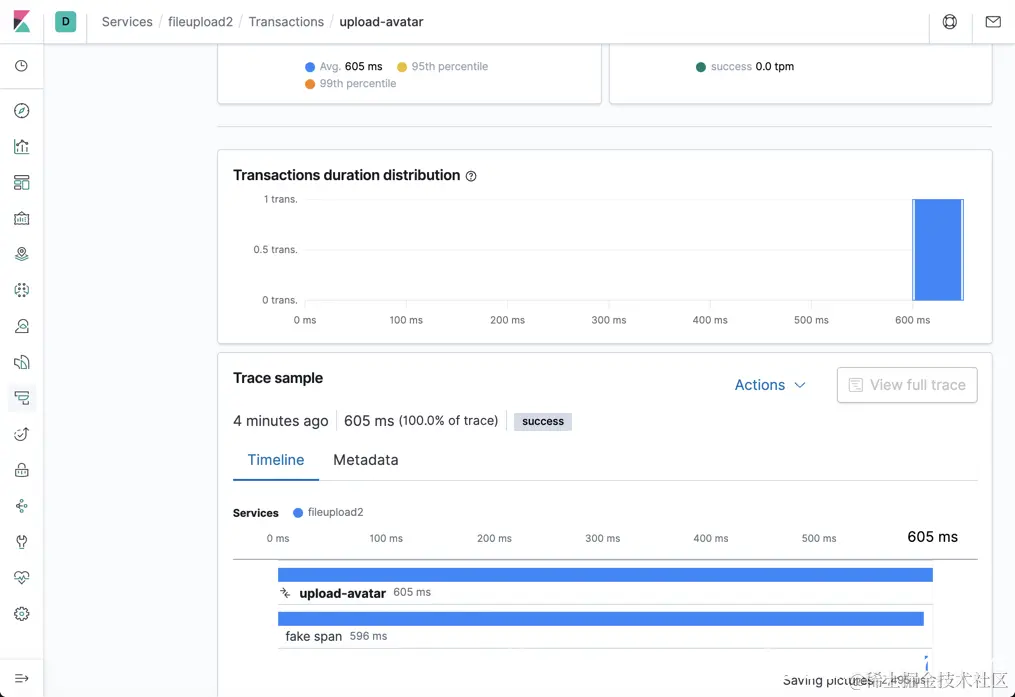Select the 600 ms histogram bar
The height and width of the screenshot is (697, 1015).
tap(938, 250)
